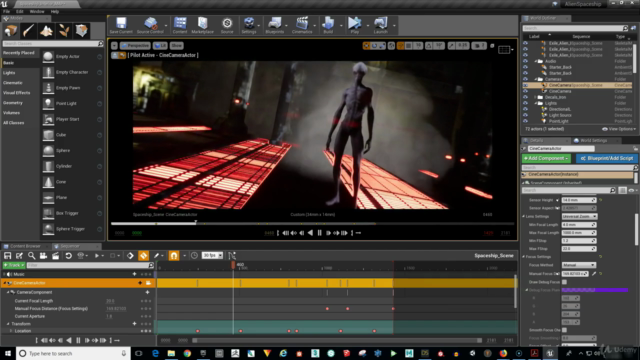Screen dimensions: 640x360
Task: Click the Build toolbar button
Action: pos(328,25)
